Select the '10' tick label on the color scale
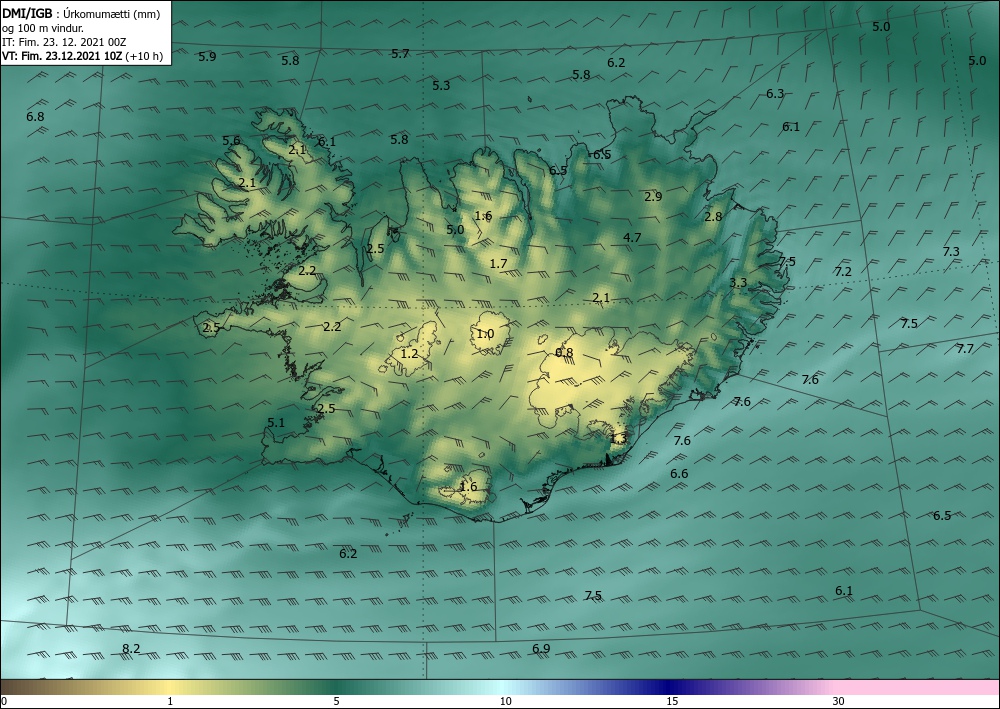The image size is (1000, 709). click(505, 702)
